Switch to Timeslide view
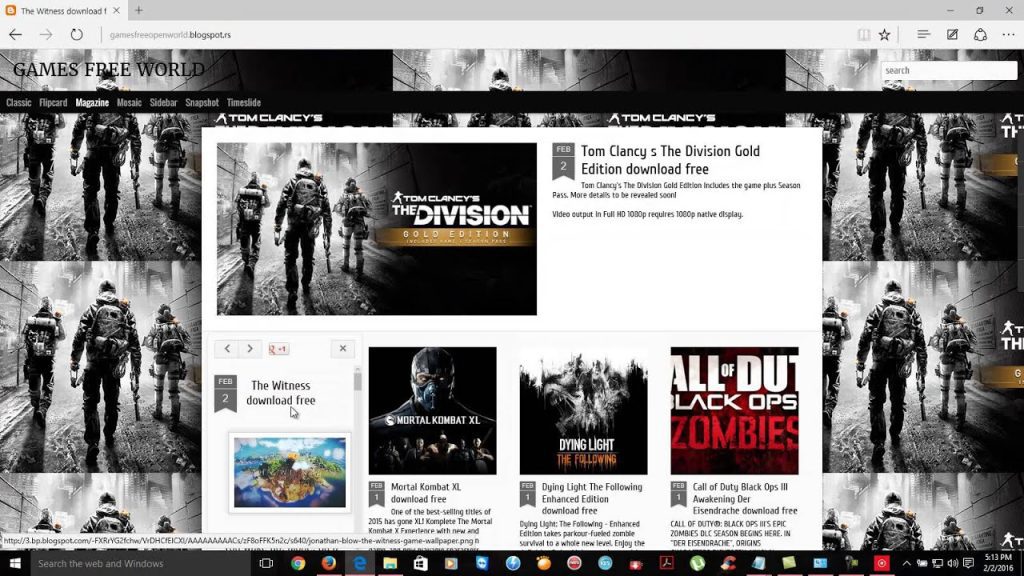 [244, 103]
